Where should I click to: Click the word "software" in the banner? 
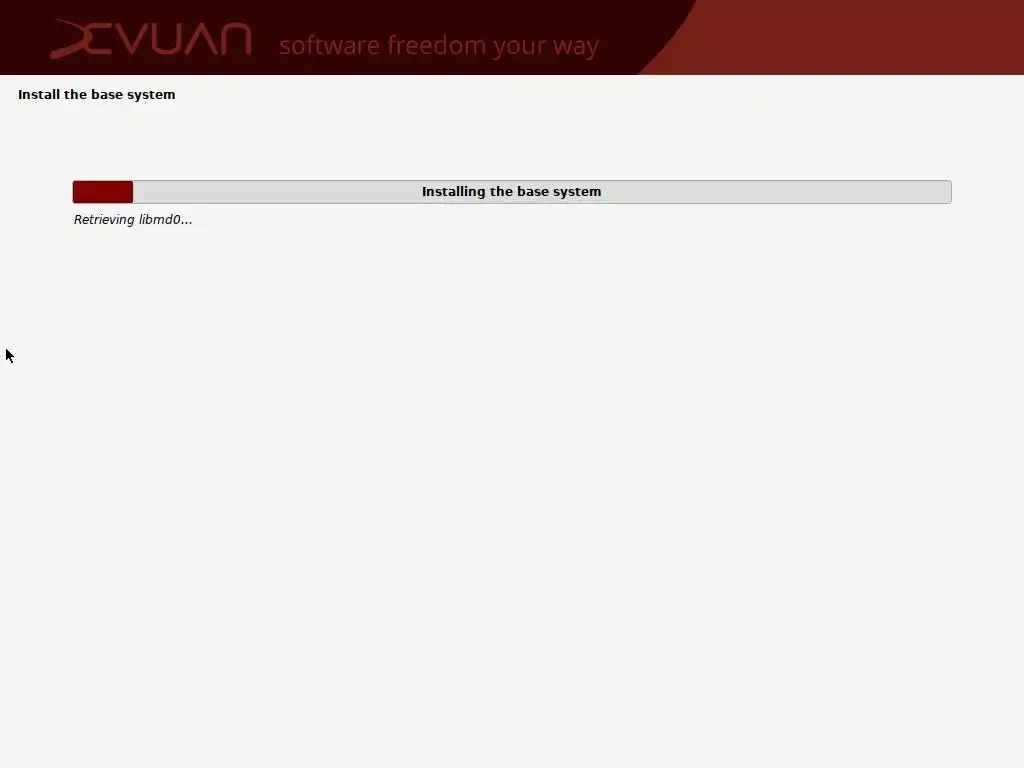click(x=329, y=45)
